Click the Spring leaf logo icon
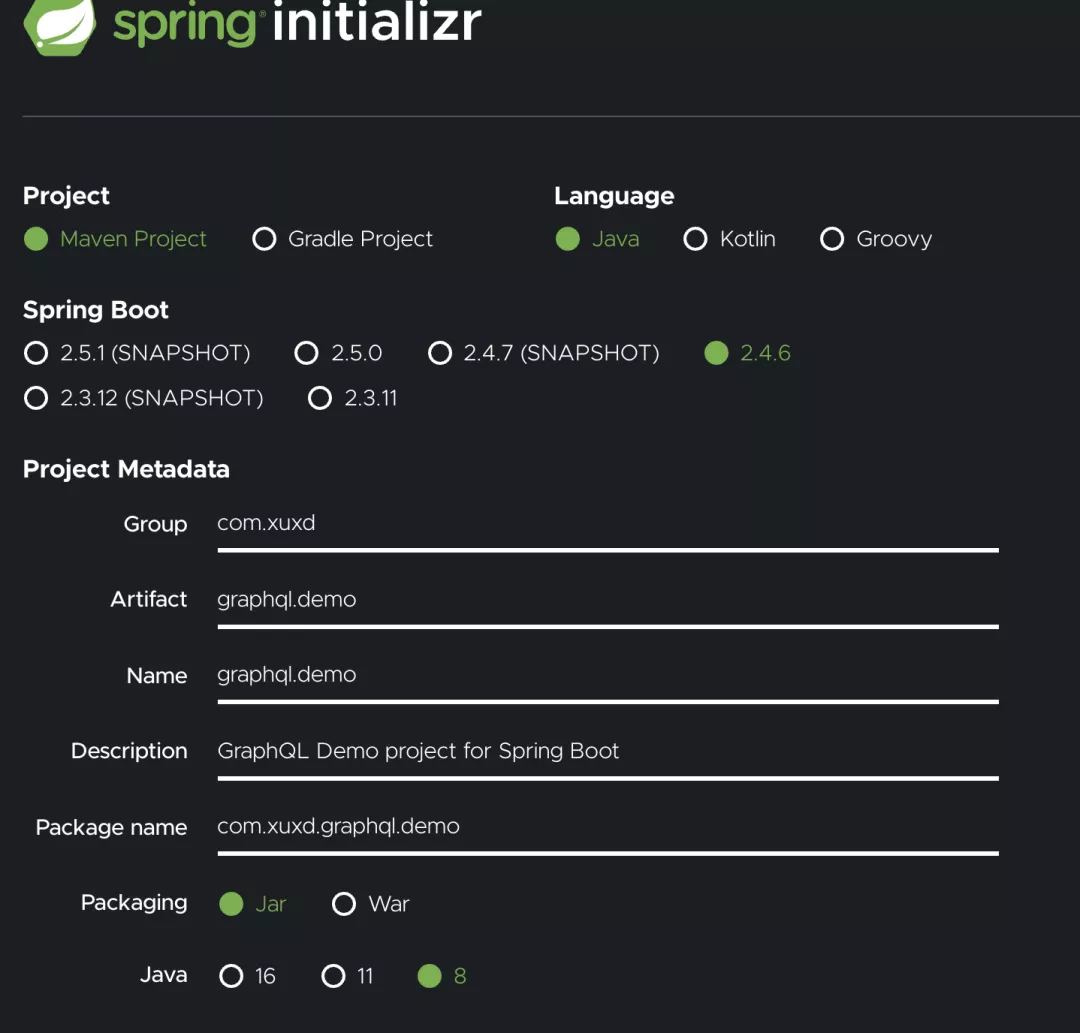This screenshot has width=1080, height=1033. coord(60,24)
